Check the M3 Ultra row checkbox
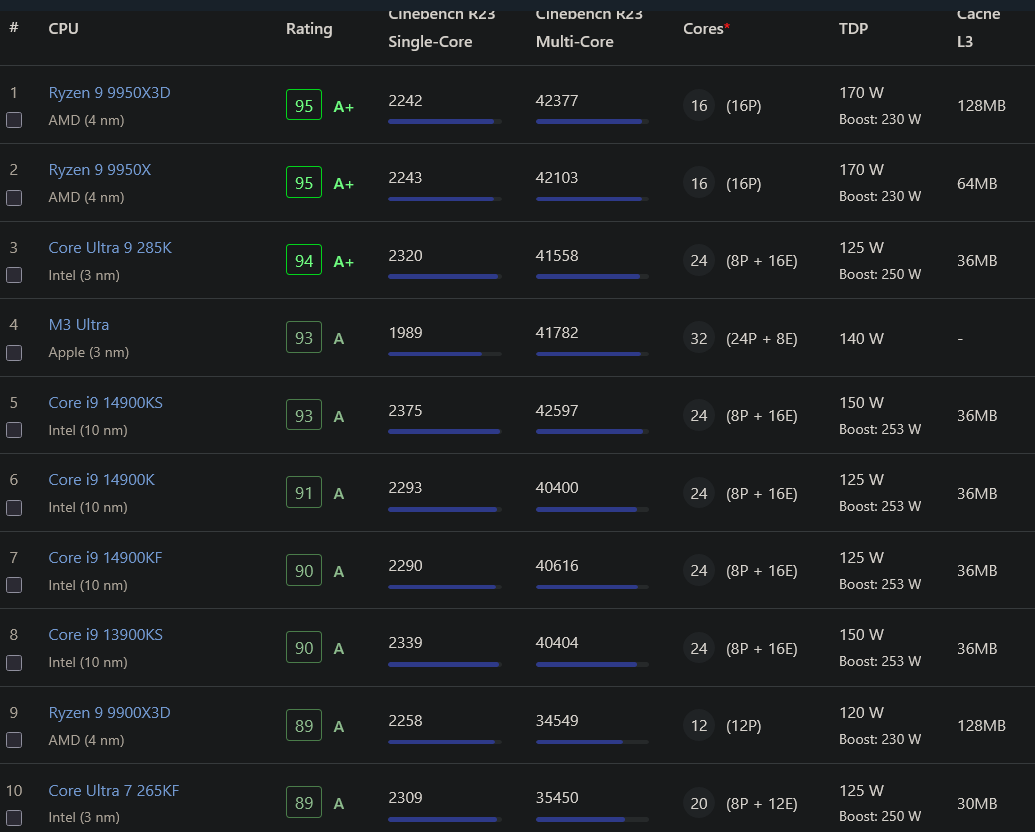The height and width of the screenshot is (832, 1035). pyautogui.click(x=14, y=353)
